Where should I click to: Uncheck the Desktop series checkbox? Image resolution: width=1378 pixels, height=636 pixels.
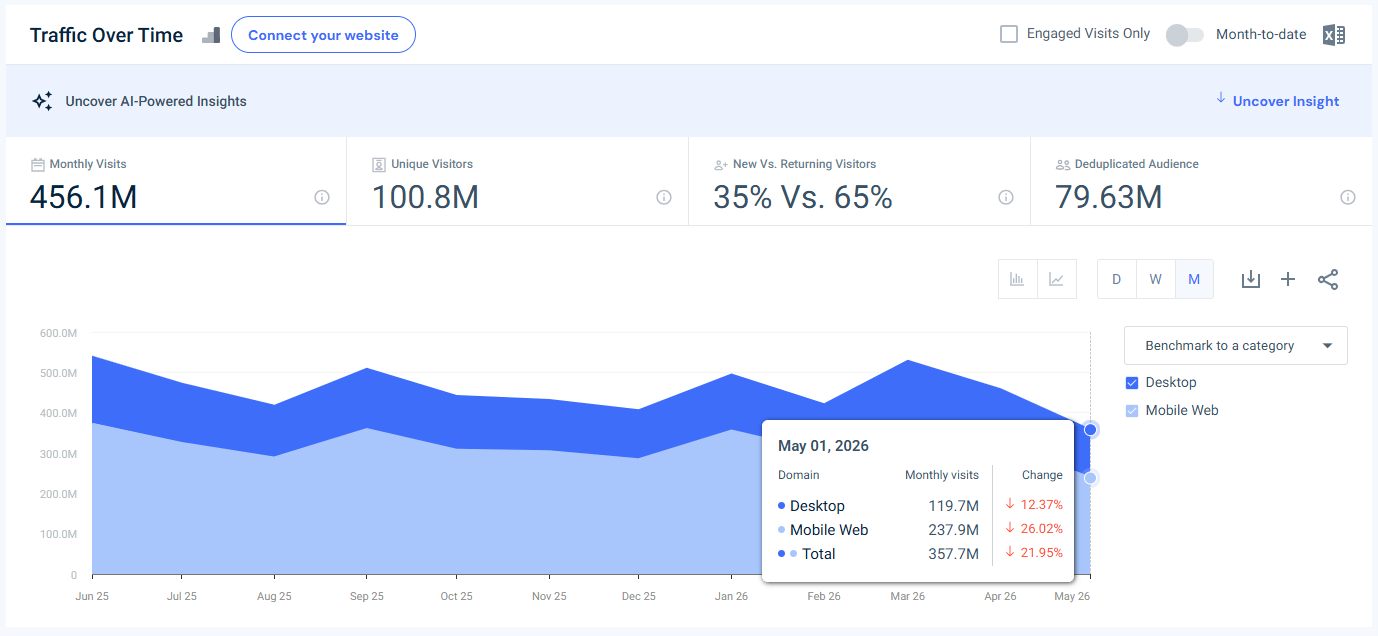point(1132,383)
